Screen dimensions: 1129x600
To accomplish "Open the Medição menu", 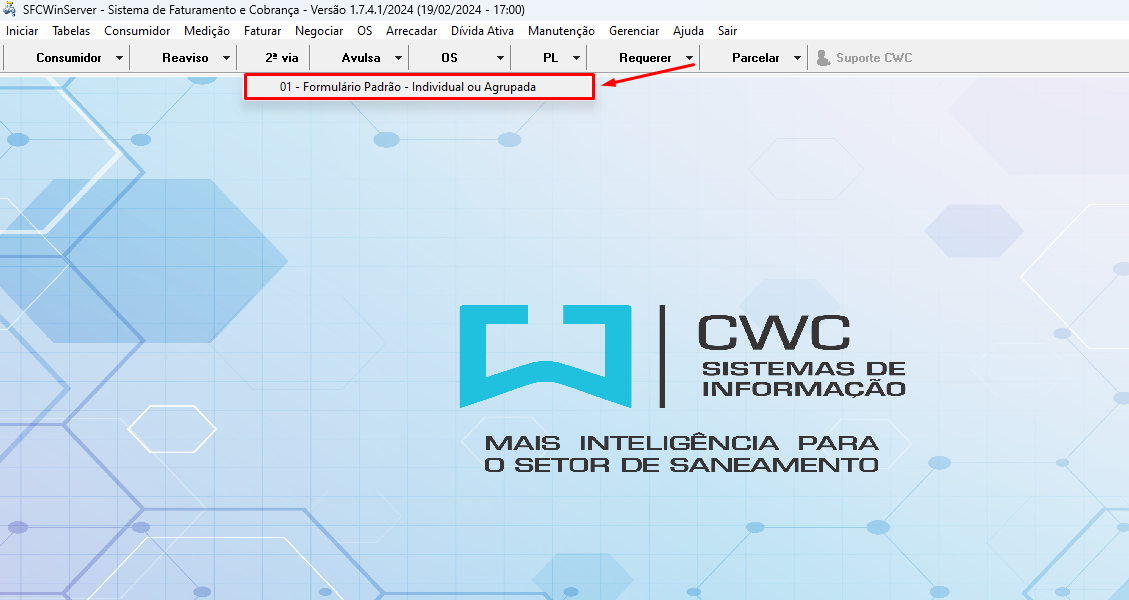I will coord(207,31).
